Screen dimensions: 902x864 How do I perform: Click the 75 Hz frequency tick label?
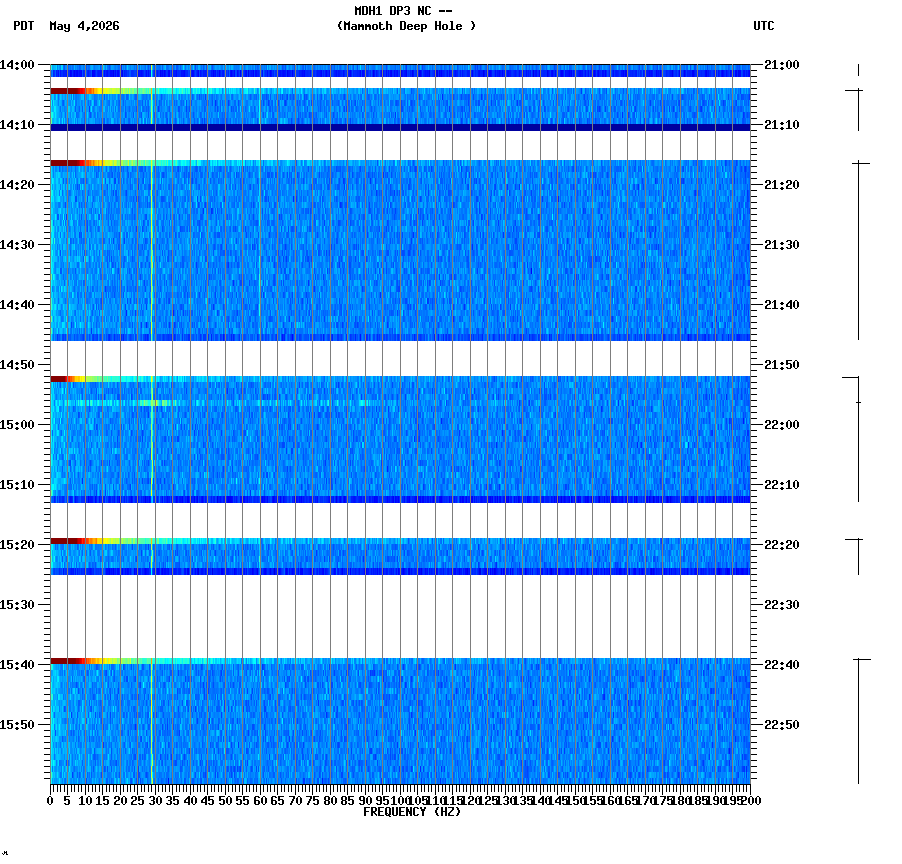coord(313,801)
